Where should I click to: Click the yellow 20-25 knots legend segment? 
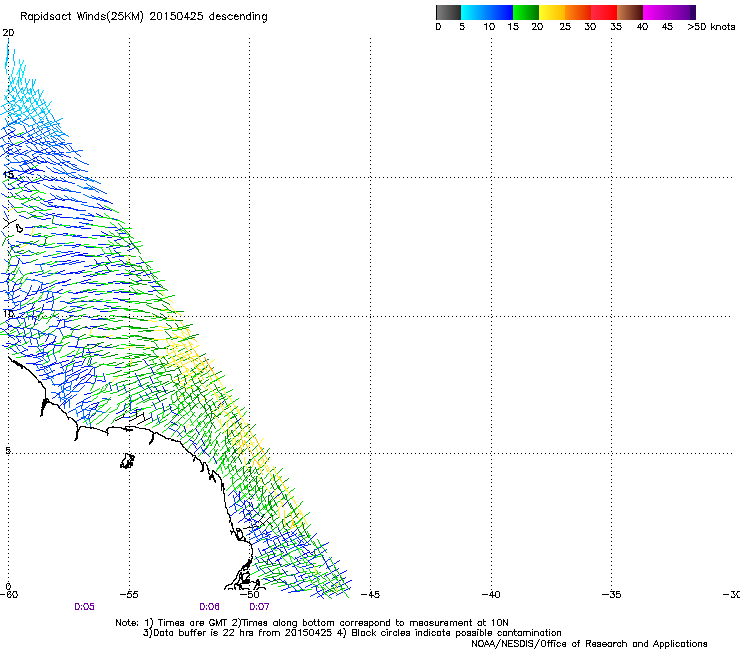tap(552, 12)
